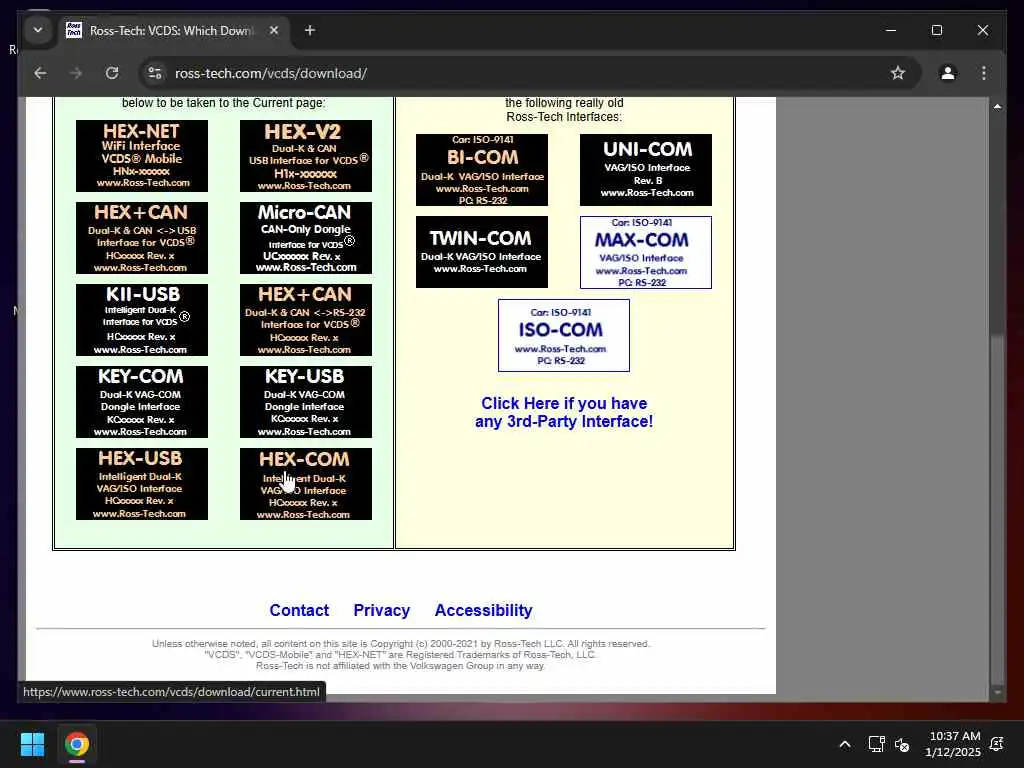Viewport: 1024px width, 768px height.
Task: Choose the HEX+CAN USB interface image
Action: pyautogui.click(x=142, y=238)
